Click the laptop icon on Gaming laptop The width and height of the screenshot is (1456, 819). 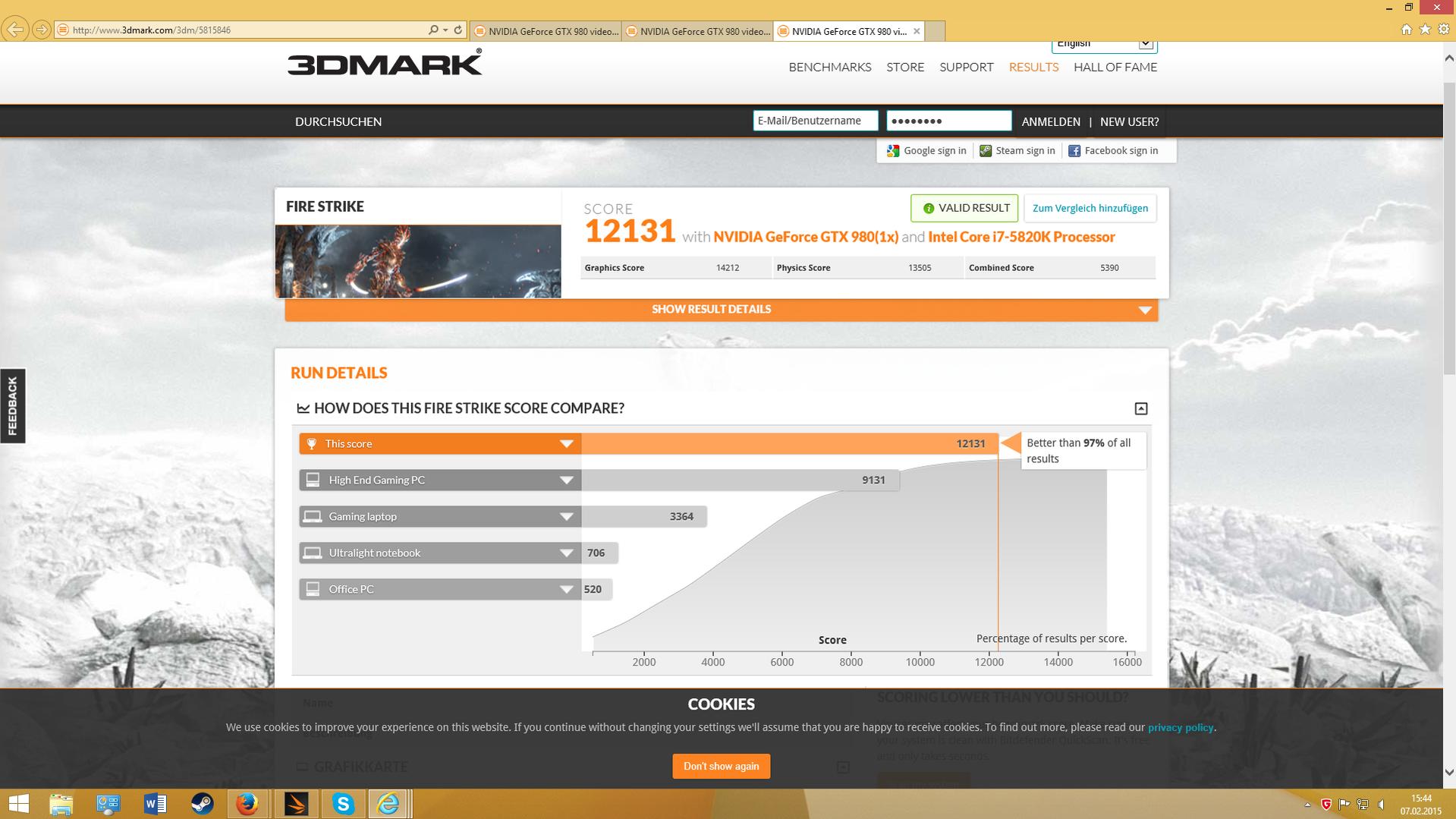[313, 516]
